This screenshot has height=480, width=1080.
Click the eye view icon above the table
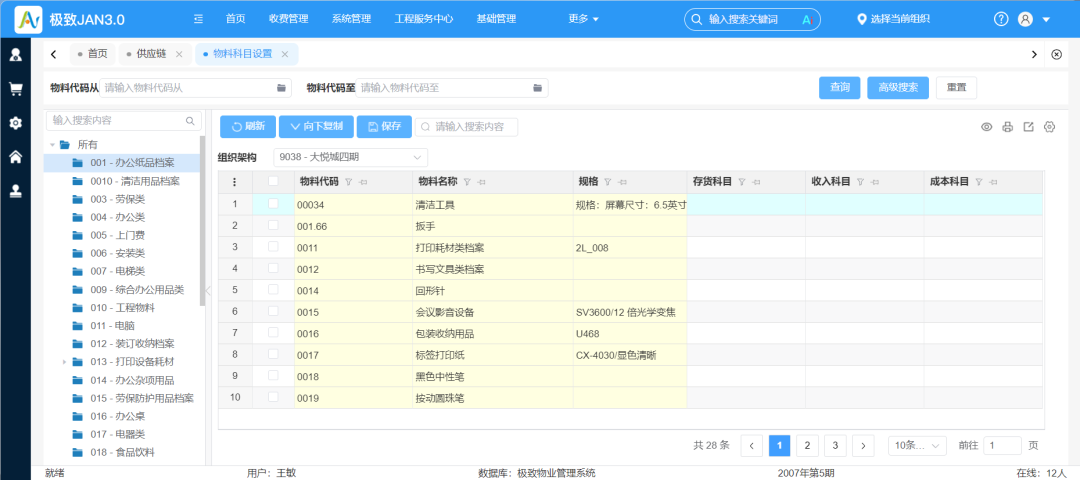[987, 127]
